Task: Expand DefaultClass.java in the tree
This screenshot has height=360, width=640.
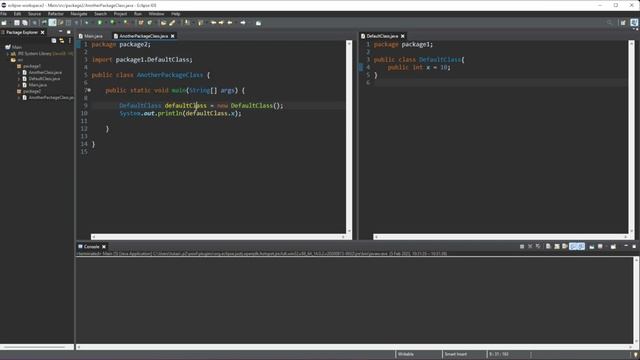Action: click(x=19, y=78)
